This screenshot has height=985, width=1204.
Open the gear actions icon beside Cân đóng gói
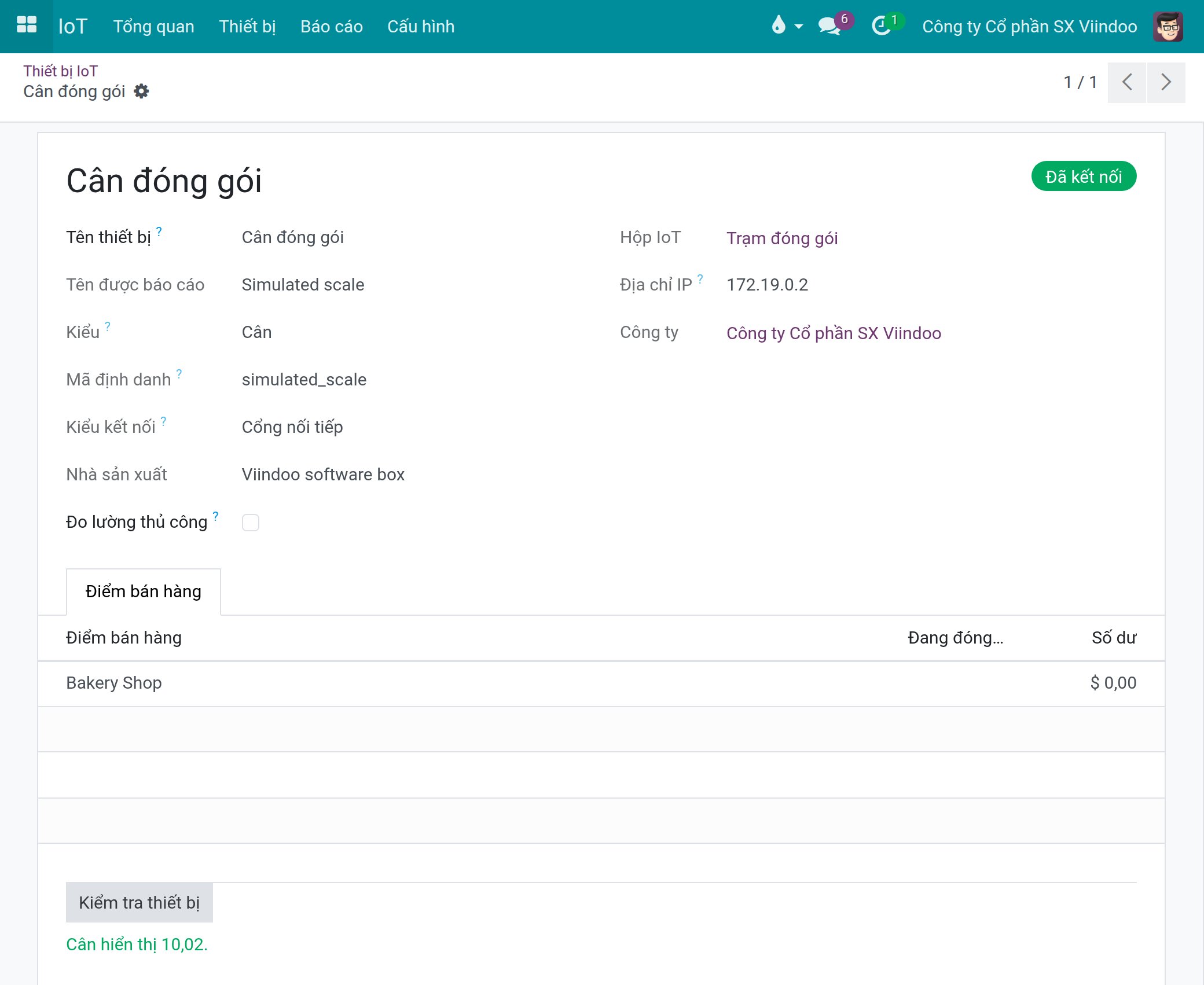141,91
